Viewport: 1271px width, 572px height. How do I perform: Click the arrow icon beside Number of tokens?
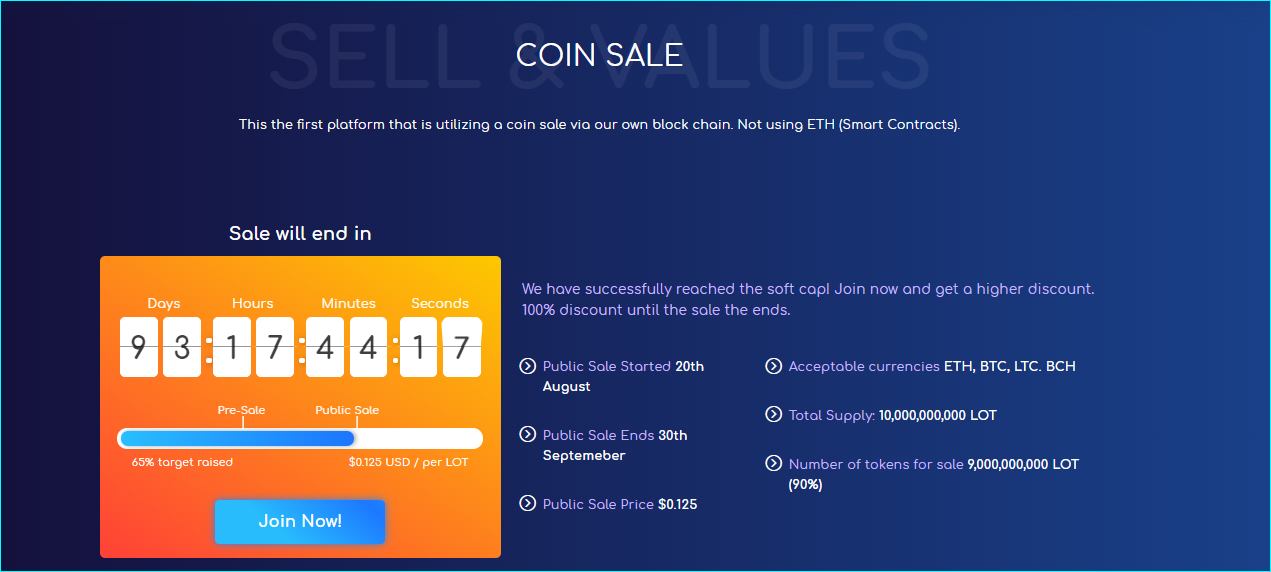tap(773, 463)
